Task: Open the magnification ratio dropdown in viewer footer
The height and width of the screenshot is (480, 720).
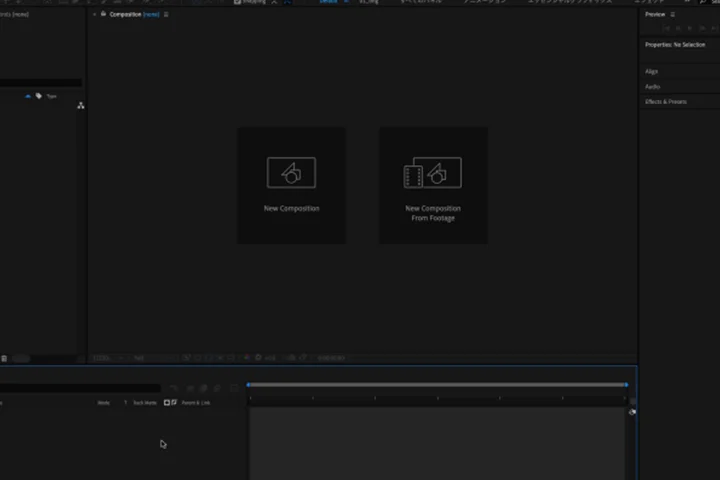Action: pyautogui.click(x=108, y=358)
